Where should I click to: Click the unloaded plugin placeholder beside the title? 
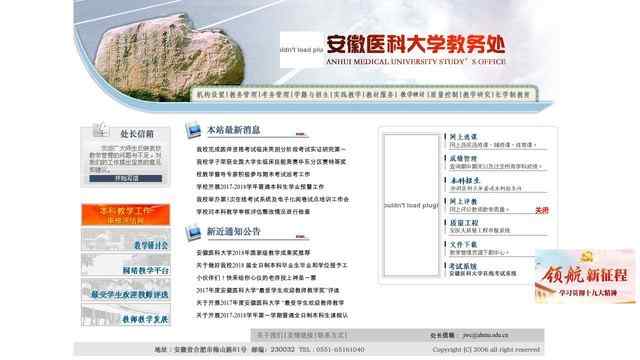pos(302,50)
